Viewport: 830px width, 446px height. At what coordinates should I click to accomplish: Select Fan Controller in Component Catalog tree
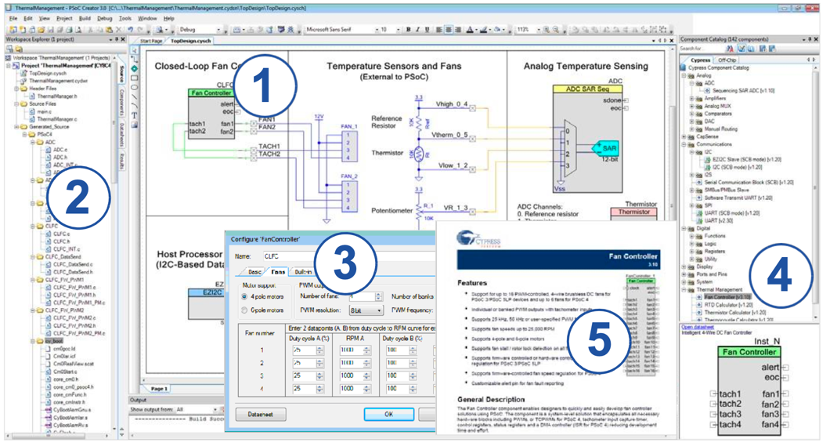[x=727, y=297]
